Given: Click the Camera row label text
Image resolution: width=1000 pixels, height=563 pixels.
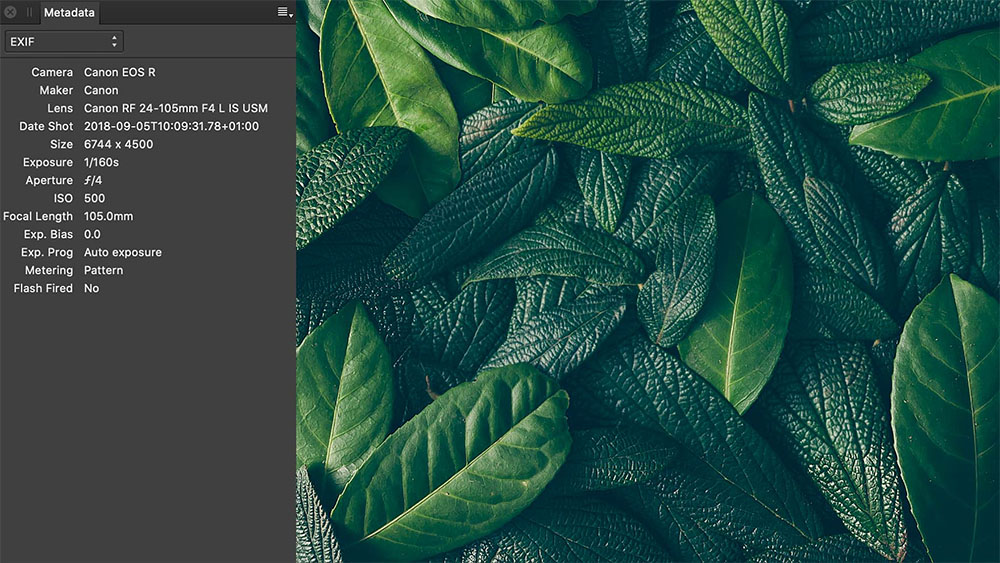Looking at the screenshot, I should coord(52,72).
